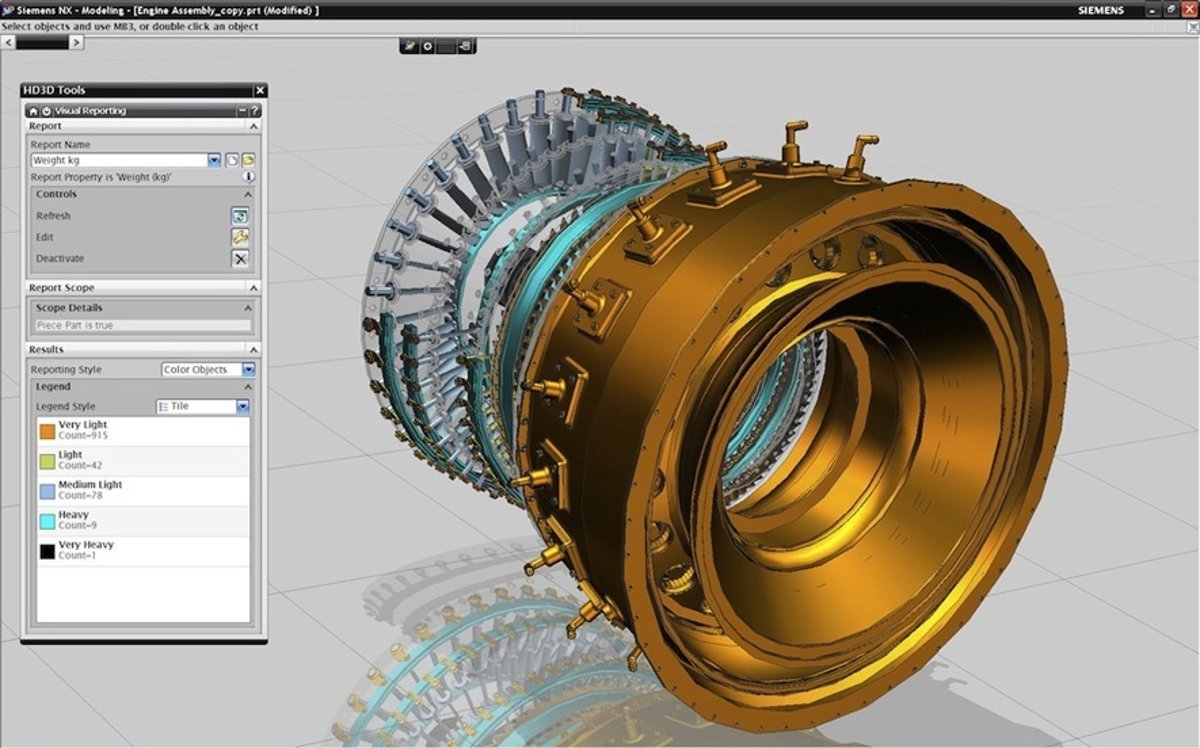1200x748 pixels.
Task: Open the Report Name dropdown
Action: pyautogui.click(x=214, y=160)
